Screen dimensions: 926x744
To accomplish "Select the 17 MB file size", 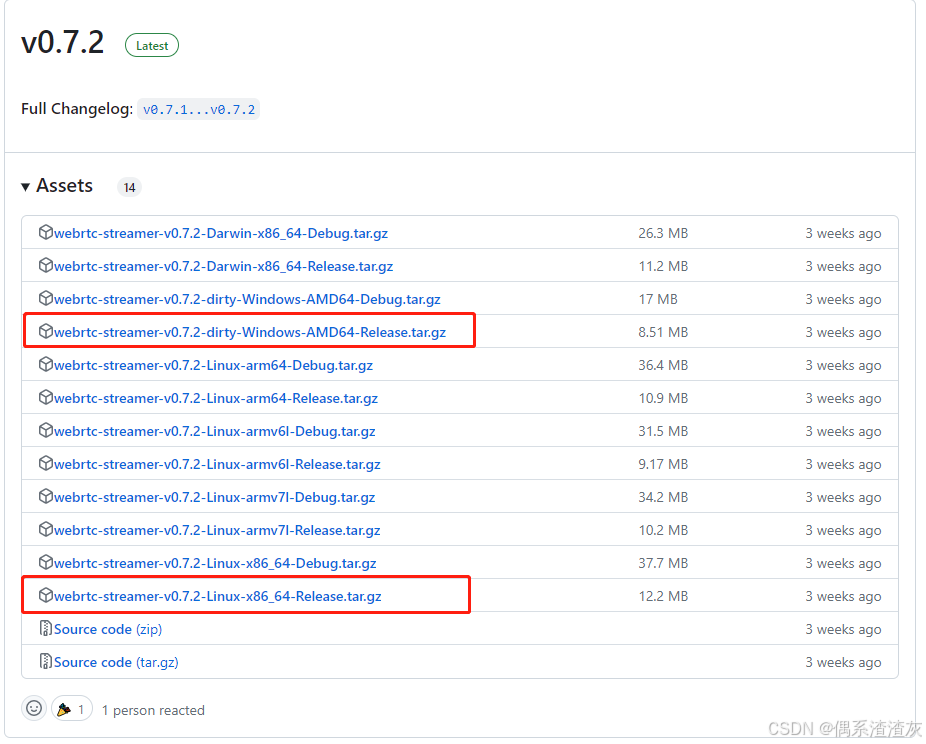I will pos(658,299).
